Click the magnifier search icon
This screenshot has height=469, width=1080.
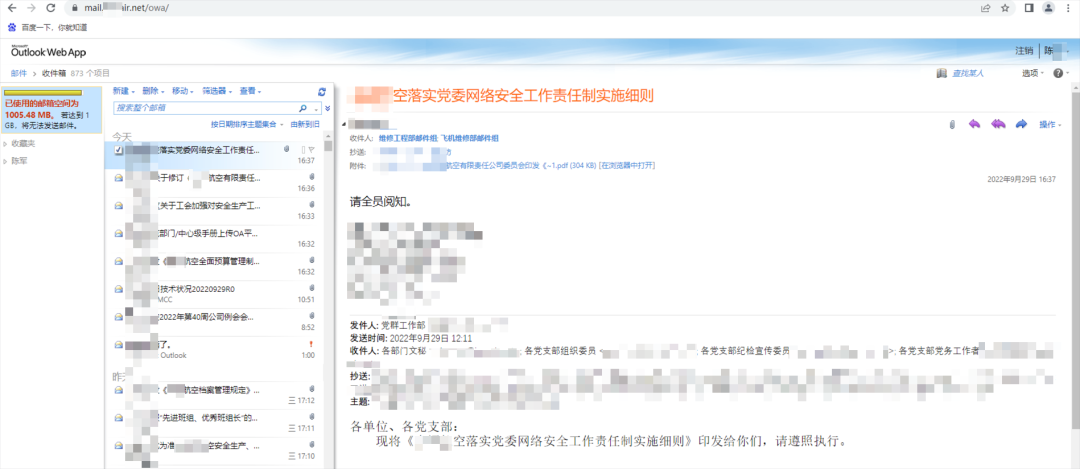(303, 108)
